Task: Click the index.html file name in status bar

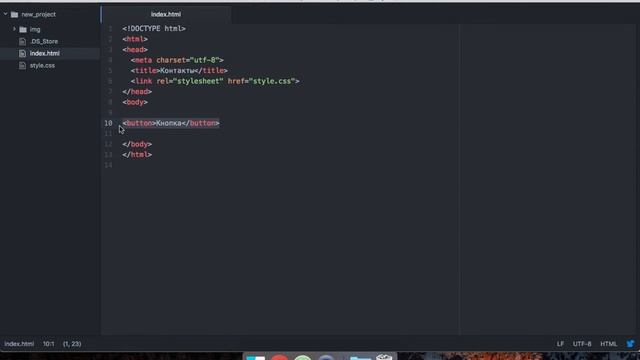Action: tap(19, 344)
